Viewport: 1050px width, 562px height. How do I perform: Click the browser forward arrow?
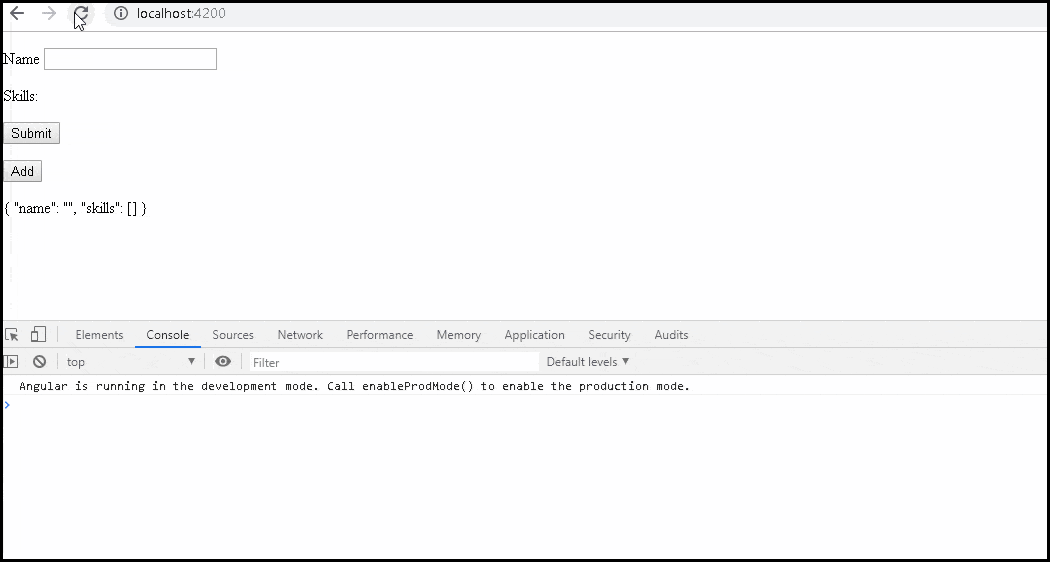click(x=49, y=14)
